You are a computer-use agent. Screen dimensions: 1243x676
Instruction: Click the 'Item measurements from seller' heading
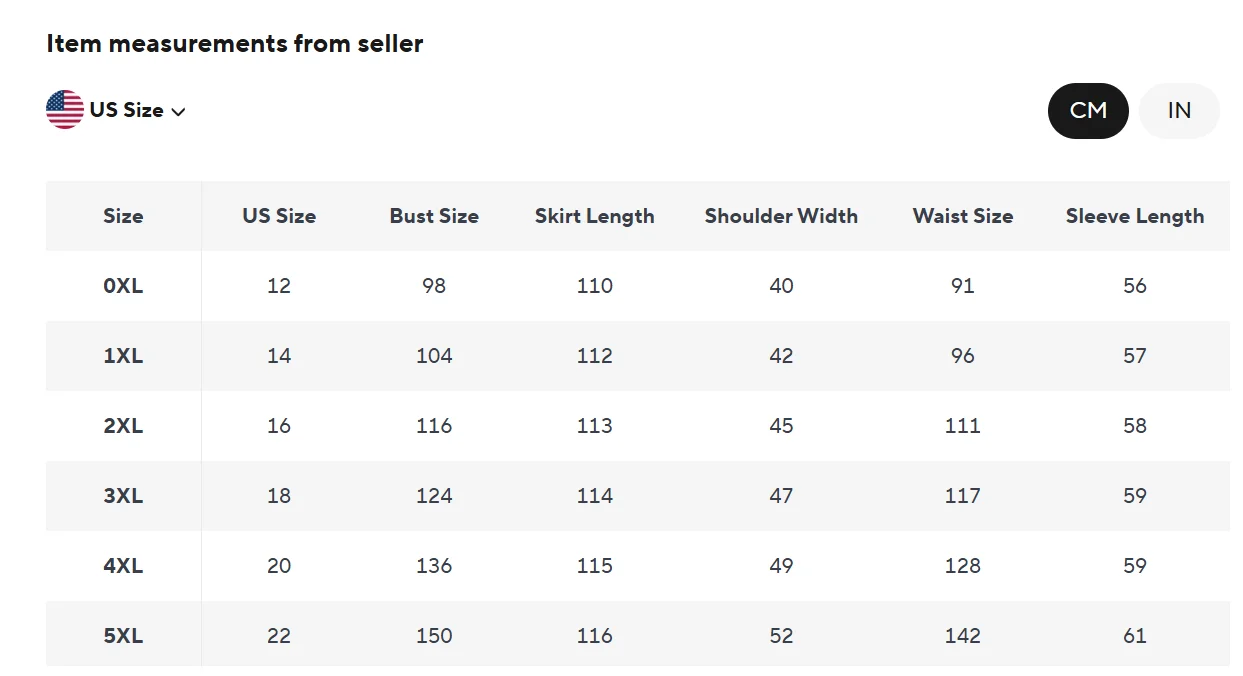235,44
